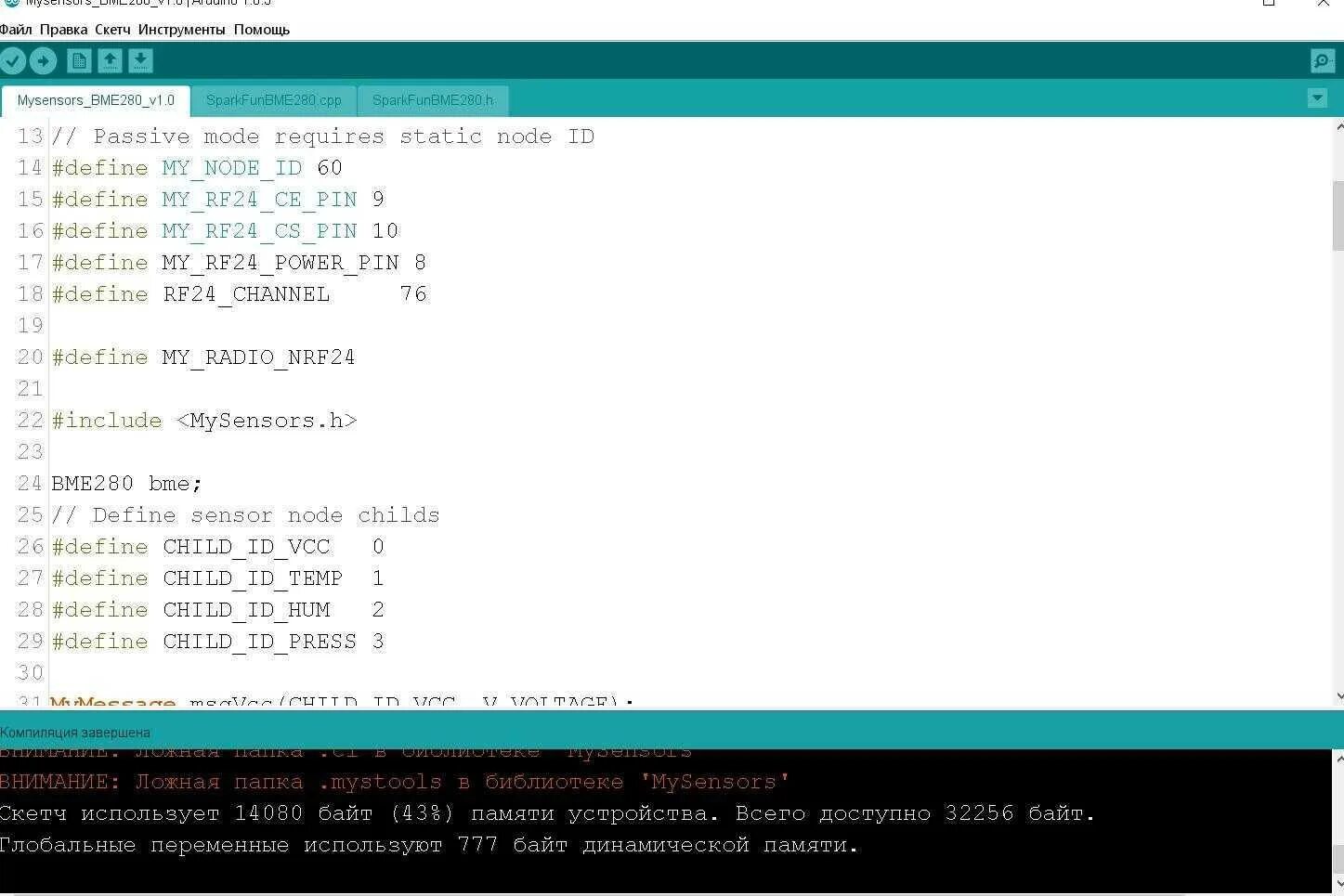The height and width of the screenshot is (896, 1344).
Task: Click the 'Компиляция завершена' status message
Action: click(x=75, y=733)
